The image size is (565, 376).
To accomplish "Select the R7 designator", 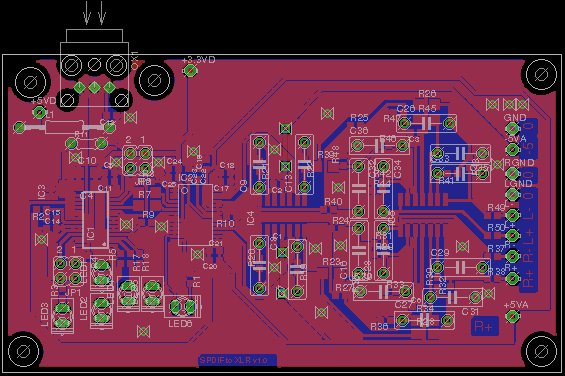I will point(144,194).
